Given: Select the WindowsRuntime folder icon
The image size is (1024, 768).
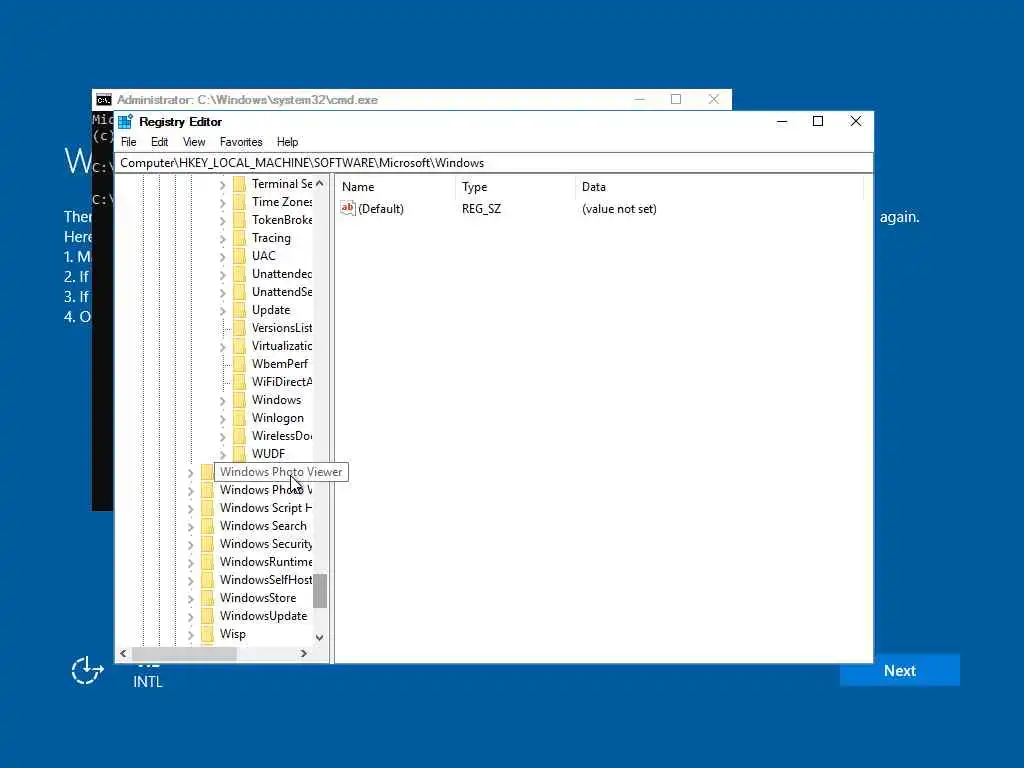Looking at the screenshot, I should tap(208, 562).
